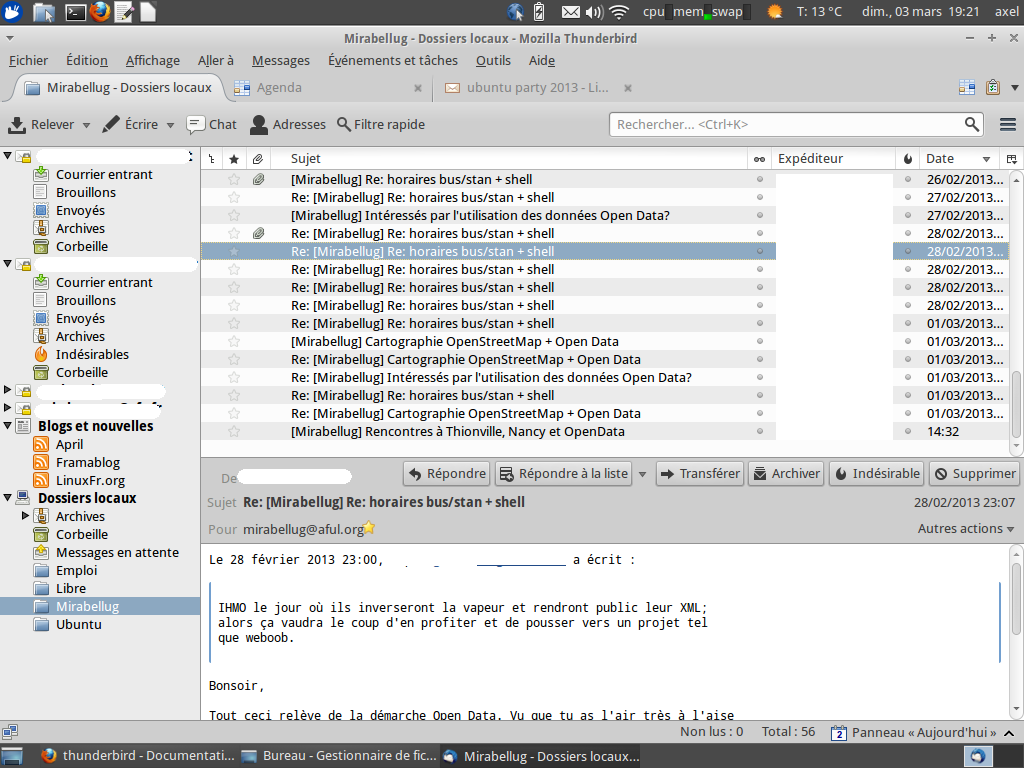Viewport: 1024px width, 768px height.
Task: Toggle read dot on 26/02/2013 message row
Action: pos(760,180)
